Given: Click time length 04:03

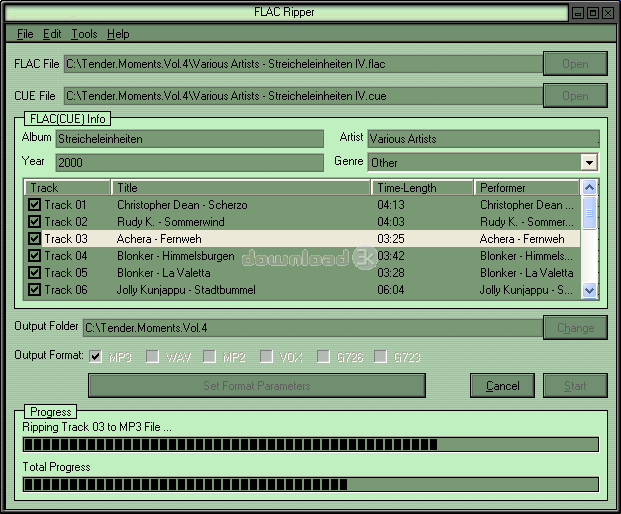Looking at the screenshot, I should tap(391, 222).
